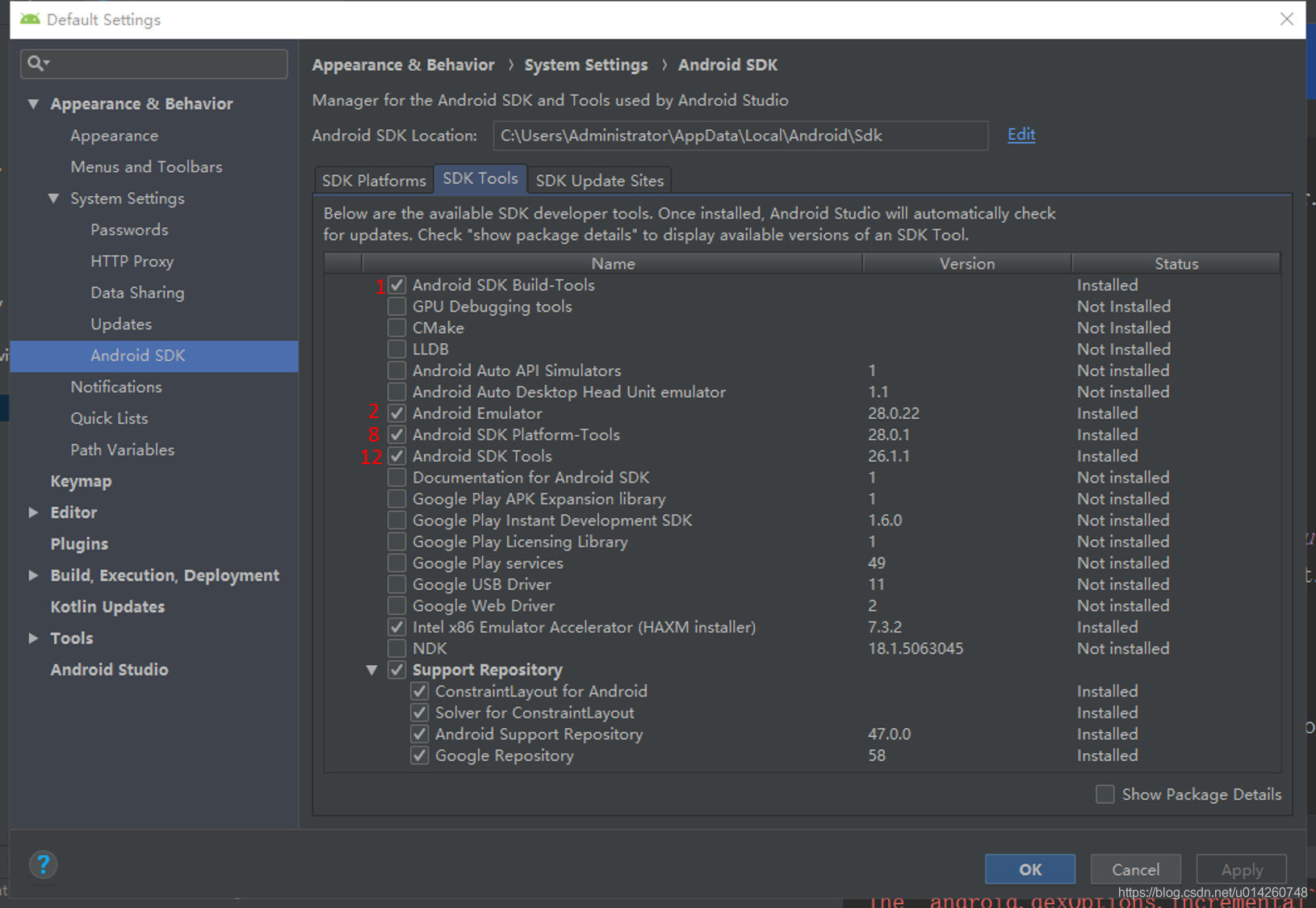The image size is (1316, 908).
Task: Enable the CMake checkbox
Action: tap(396, 328)
